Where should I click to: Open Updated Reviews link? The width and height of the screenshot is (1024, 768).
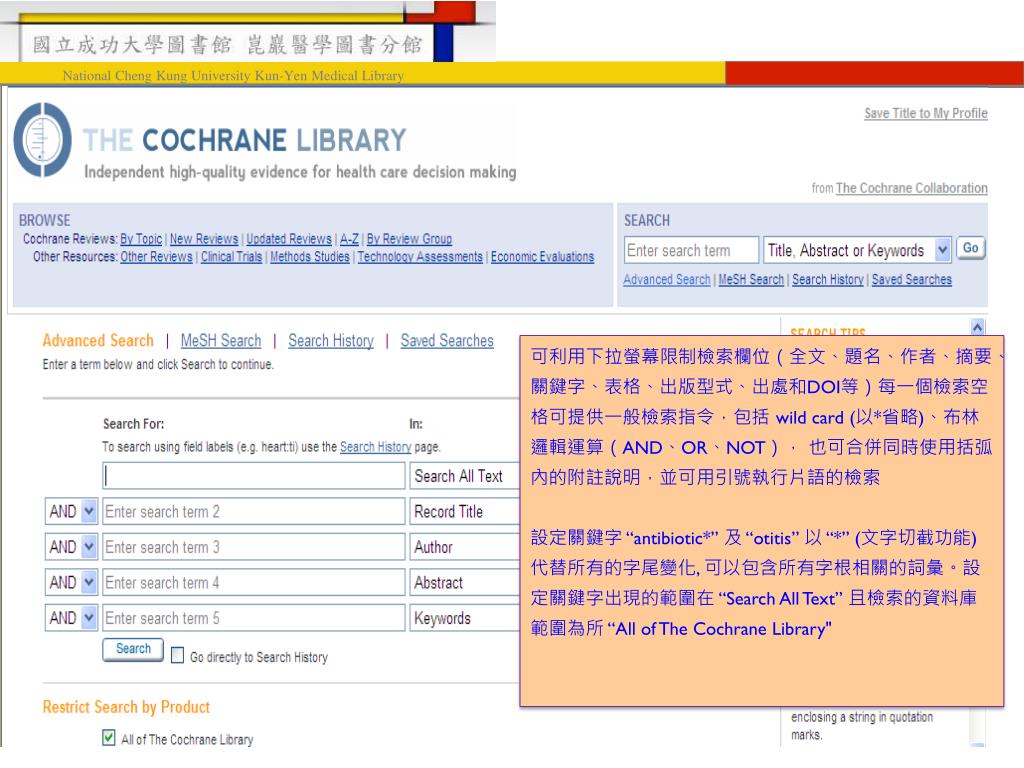(289, 239)
